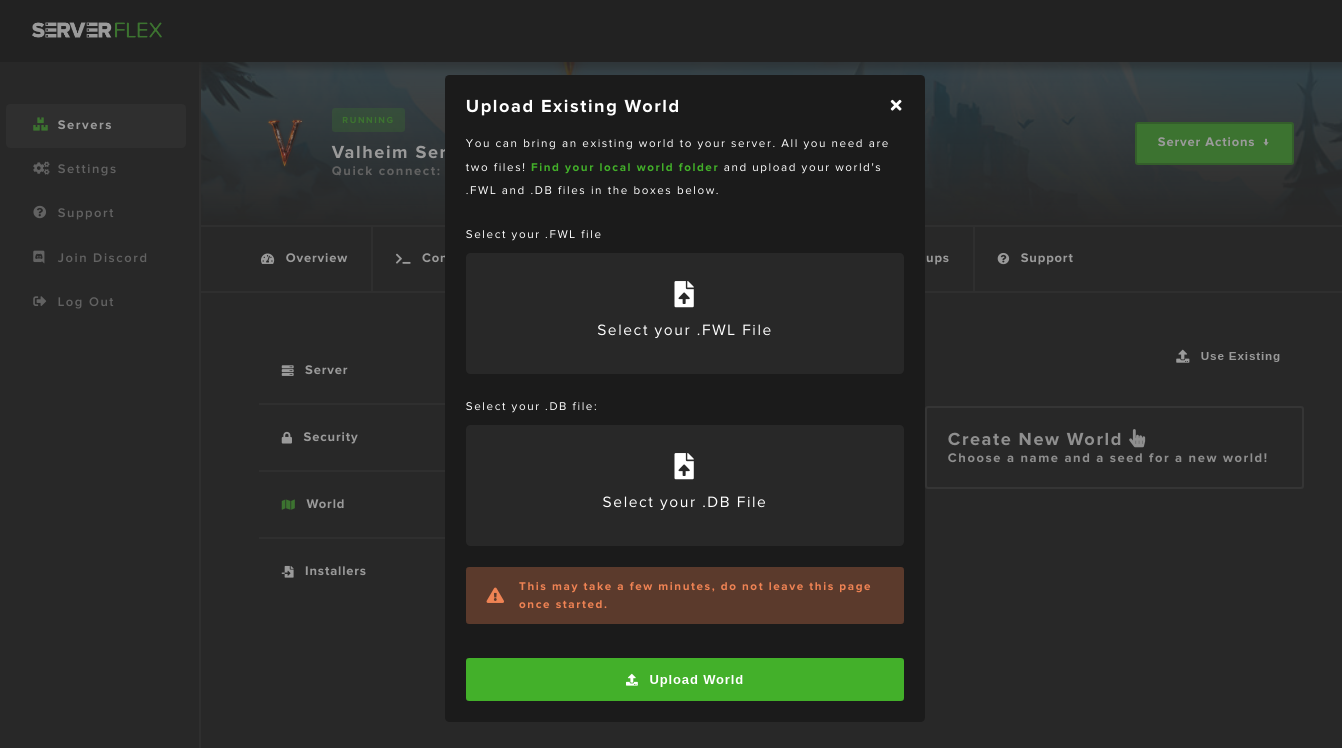This screenshot has height=748, width=1342.
Task: Close the Upload Existing World dialog
Action: pyautogui.click(x=896, y=105)
